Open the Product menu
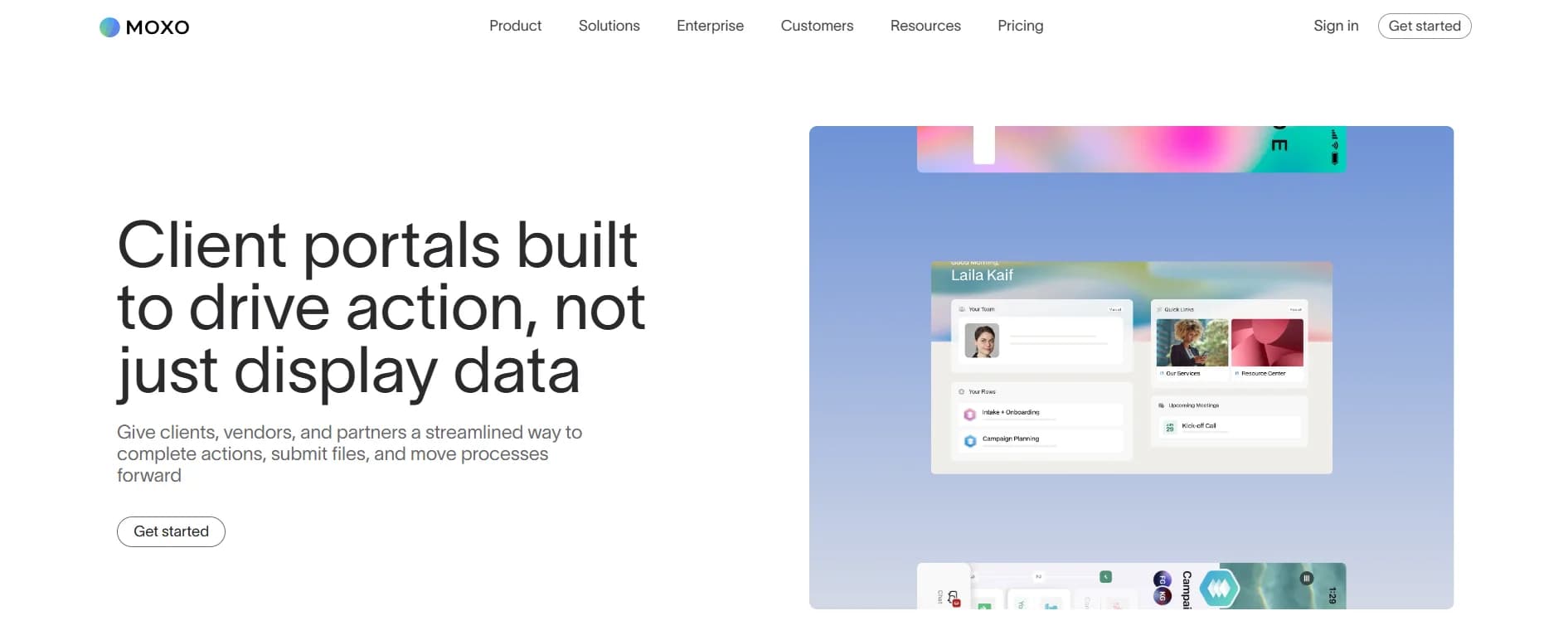The image size is (1568, 640). (515, 26)
